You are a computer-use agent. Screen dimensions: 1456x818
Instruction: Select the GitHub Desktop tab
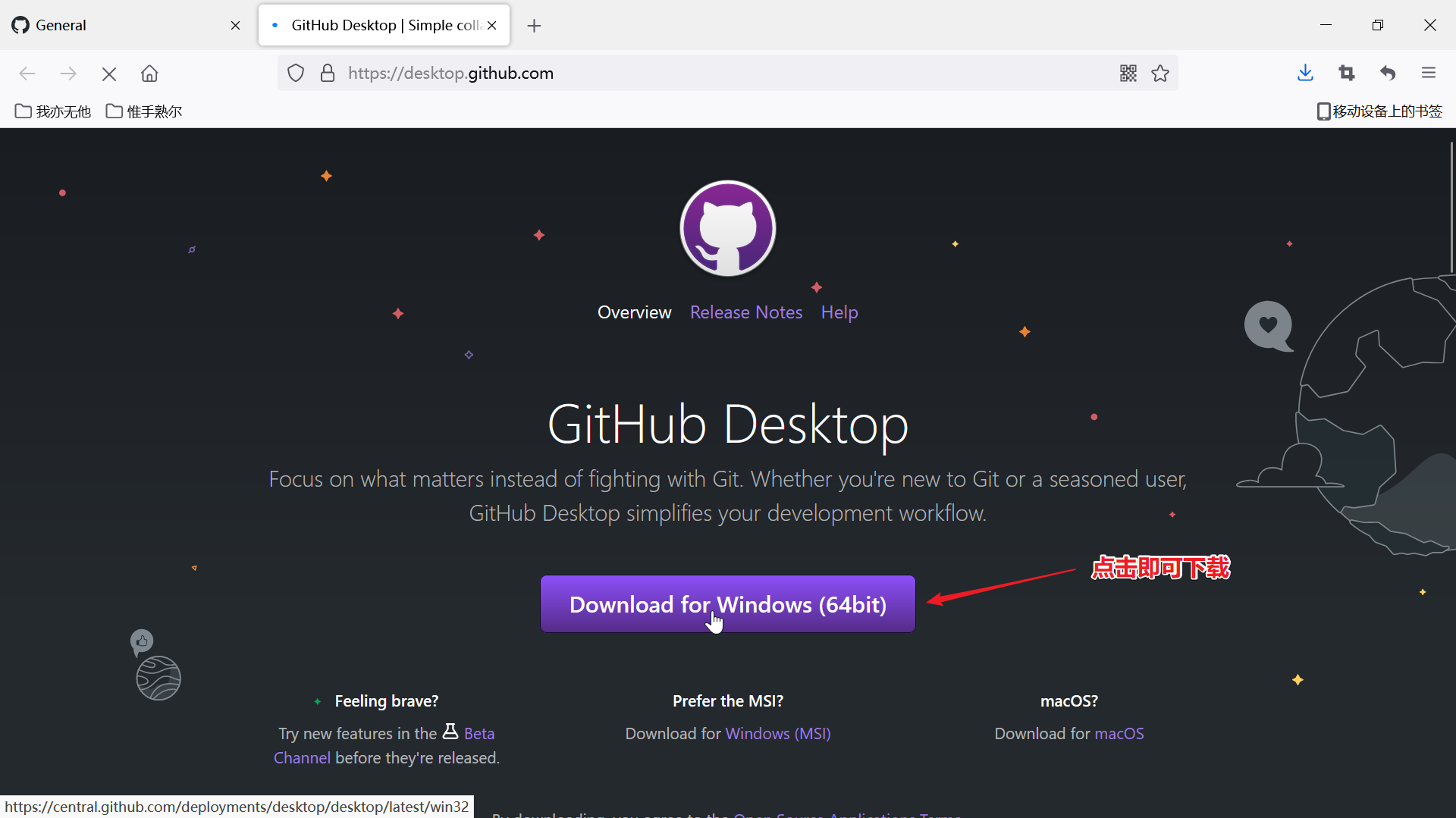(x=384, y=26)
